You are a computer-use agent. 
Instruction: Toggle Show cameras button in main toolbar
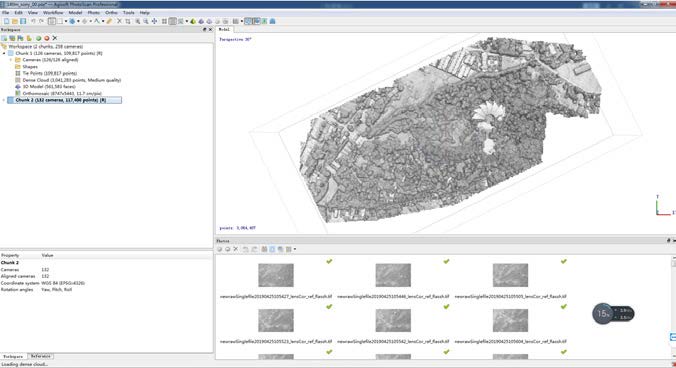(x=248, y=21)
